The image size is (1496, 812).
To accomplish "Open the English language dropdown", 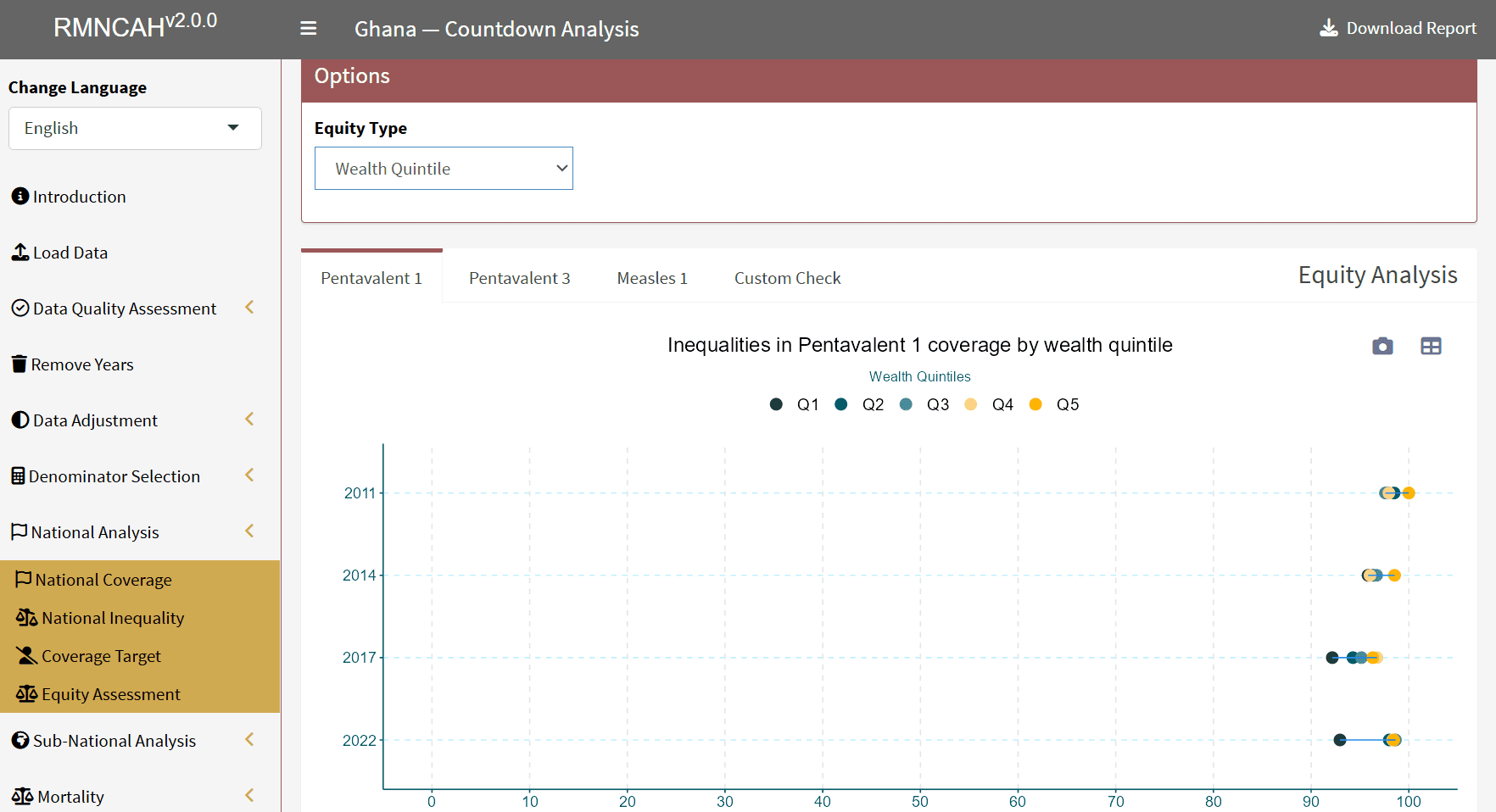I will [x=135, y=128].
